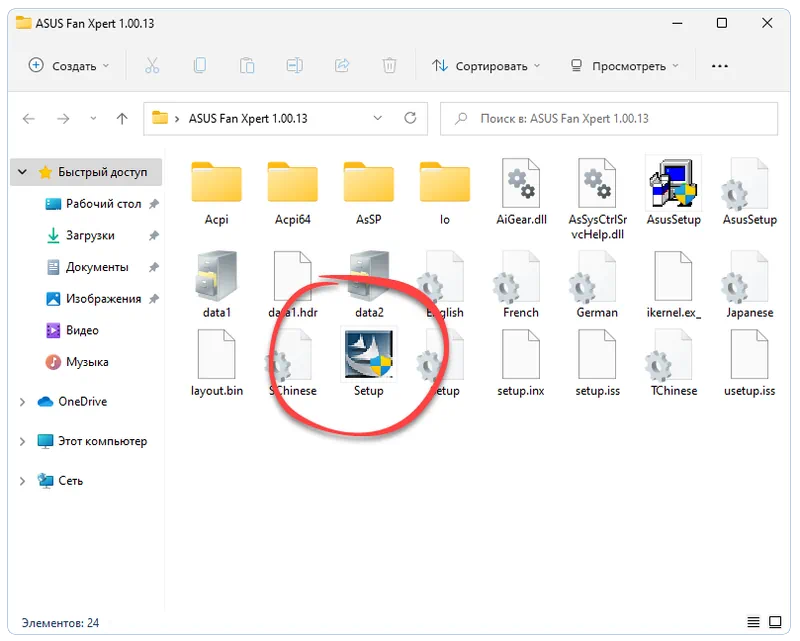
Task: Select the TChinese configuration file
Action: pyautogui.click(x=673, y=363)
